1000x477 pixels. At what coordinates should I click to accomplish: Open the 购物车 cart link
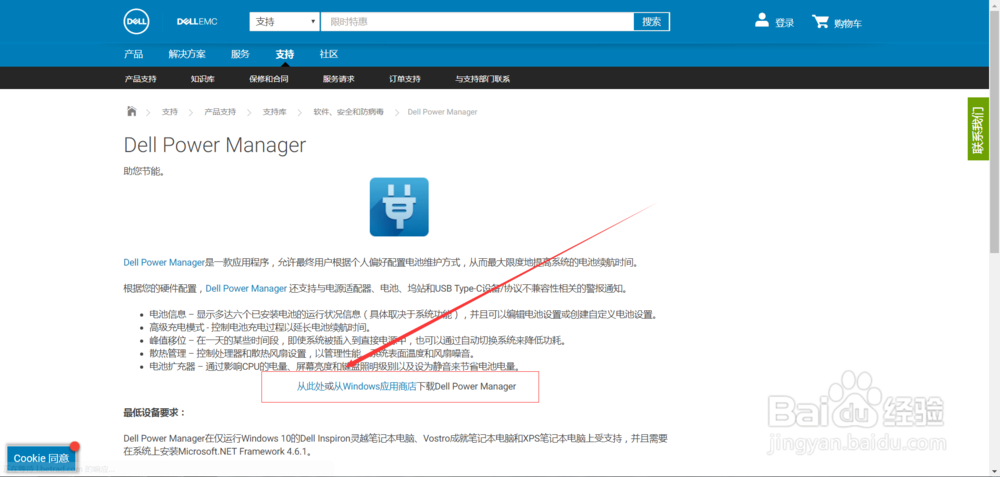(848, 24)
